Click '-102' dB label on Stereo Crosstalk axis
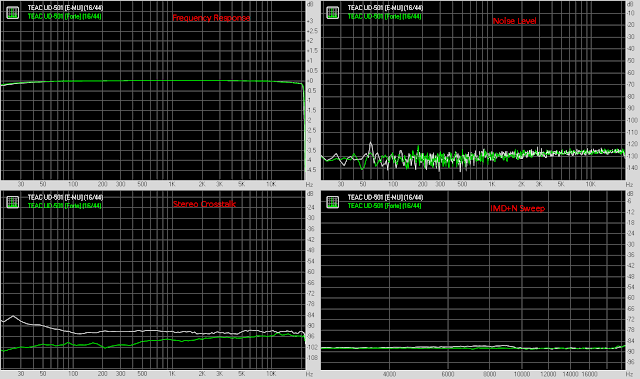Viewport: 640px width, 379px height. click(312, 348)
